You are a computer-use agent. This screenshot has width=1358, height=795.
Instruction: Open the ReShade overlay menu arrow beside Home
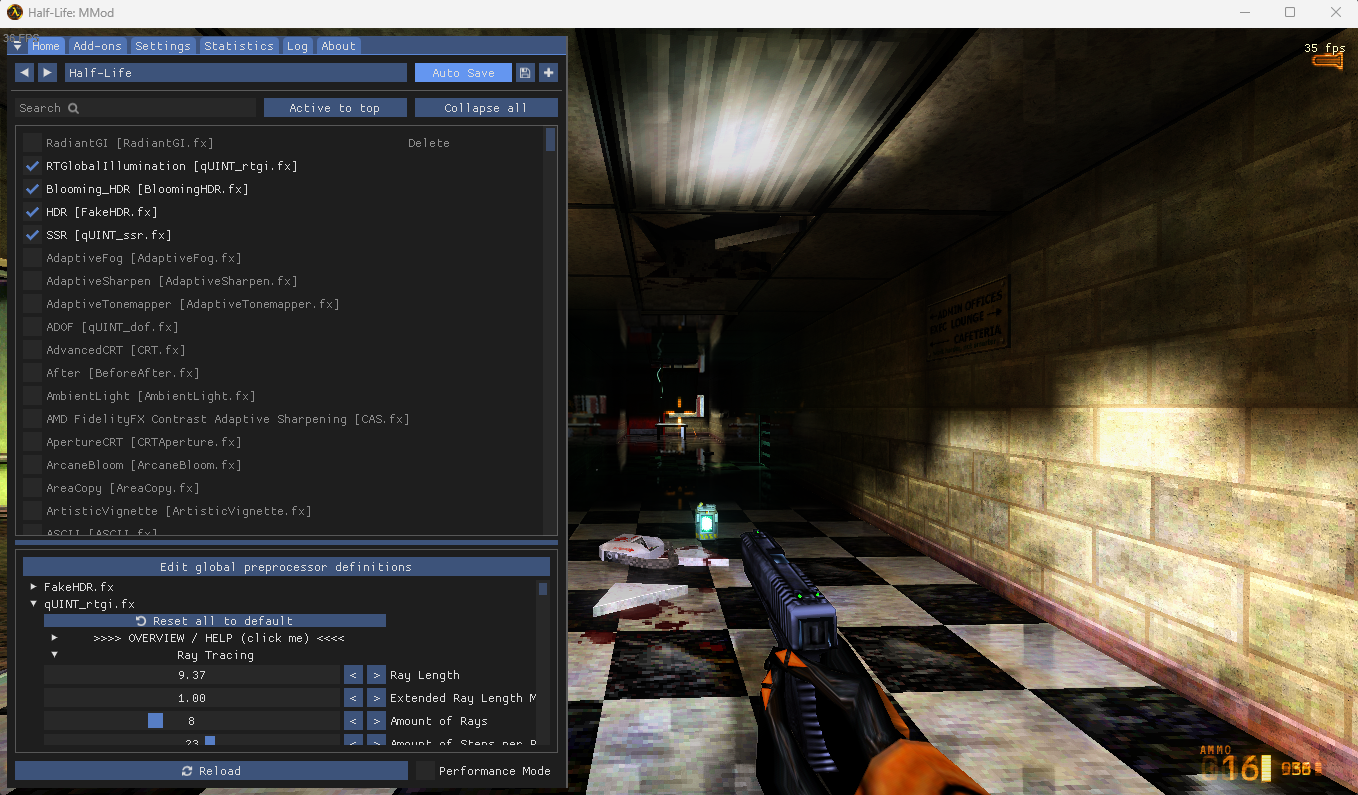pos(17,46)
